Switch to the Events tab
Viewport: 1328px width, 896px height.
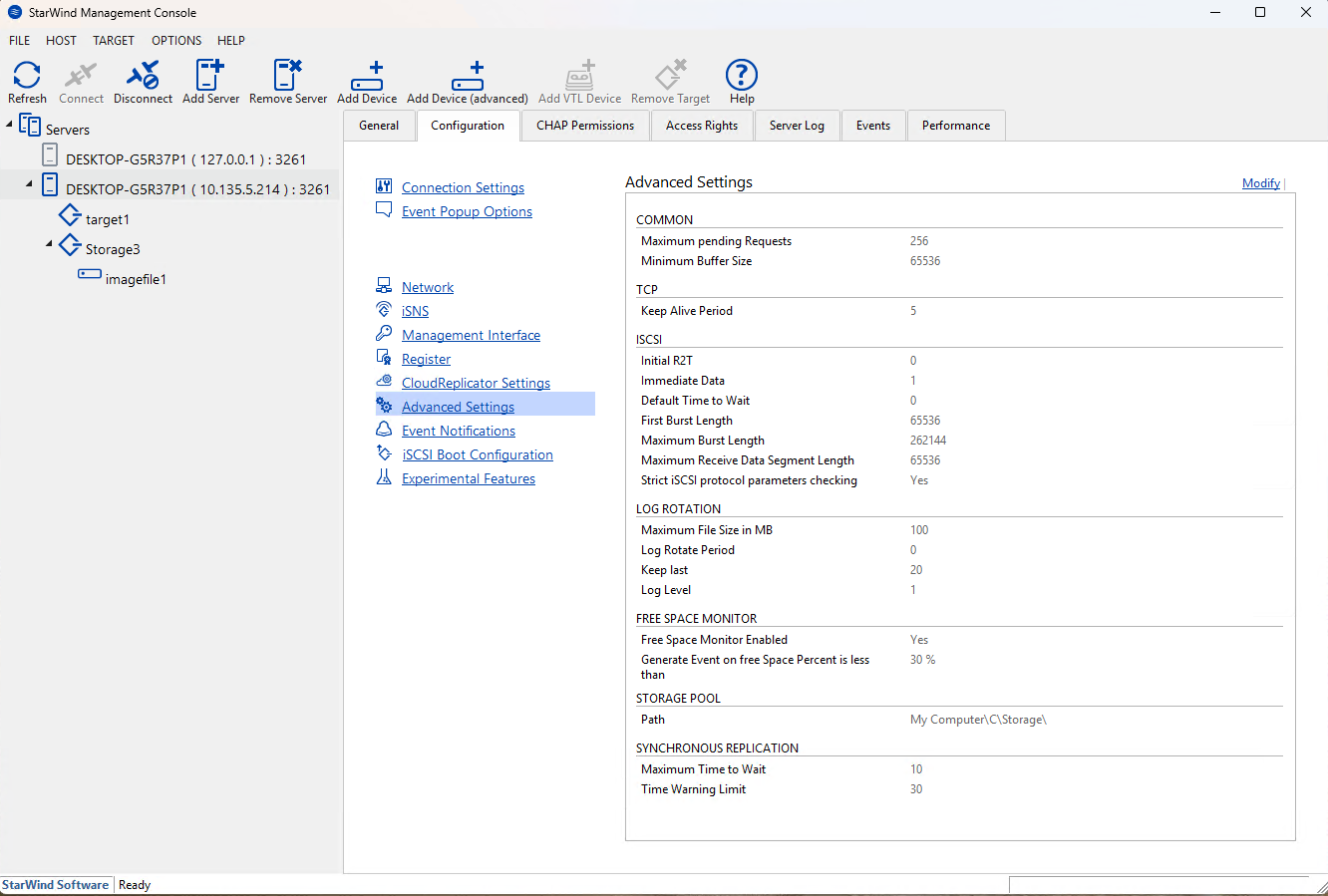coord(873,126)
